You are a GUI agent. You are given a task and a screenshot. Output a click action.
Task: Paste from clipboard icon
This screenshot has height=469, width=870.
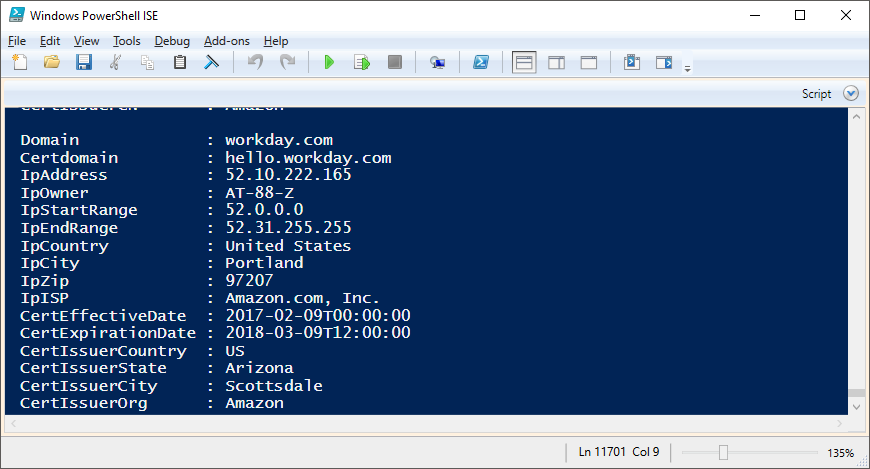coord(180,62)
